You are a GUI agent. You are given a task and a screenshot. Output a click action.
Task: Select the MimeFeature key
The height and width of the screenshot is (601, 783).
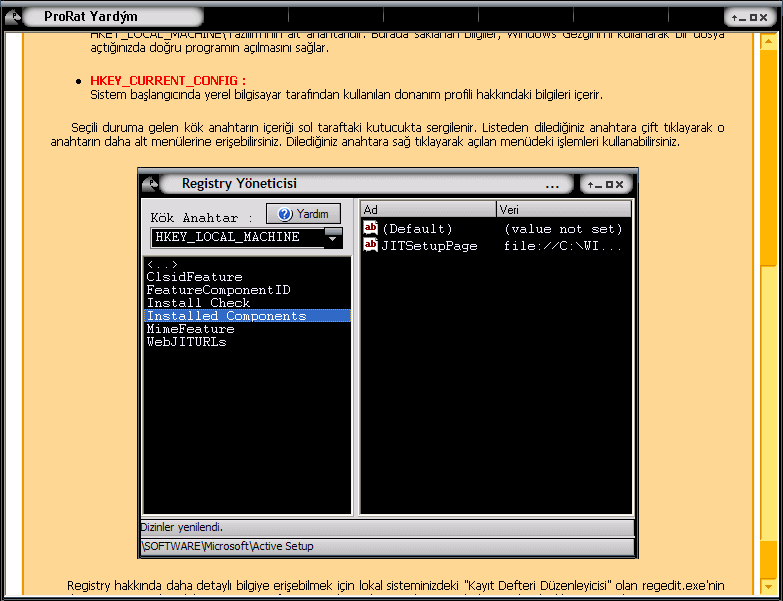click(x=190, y=329)
